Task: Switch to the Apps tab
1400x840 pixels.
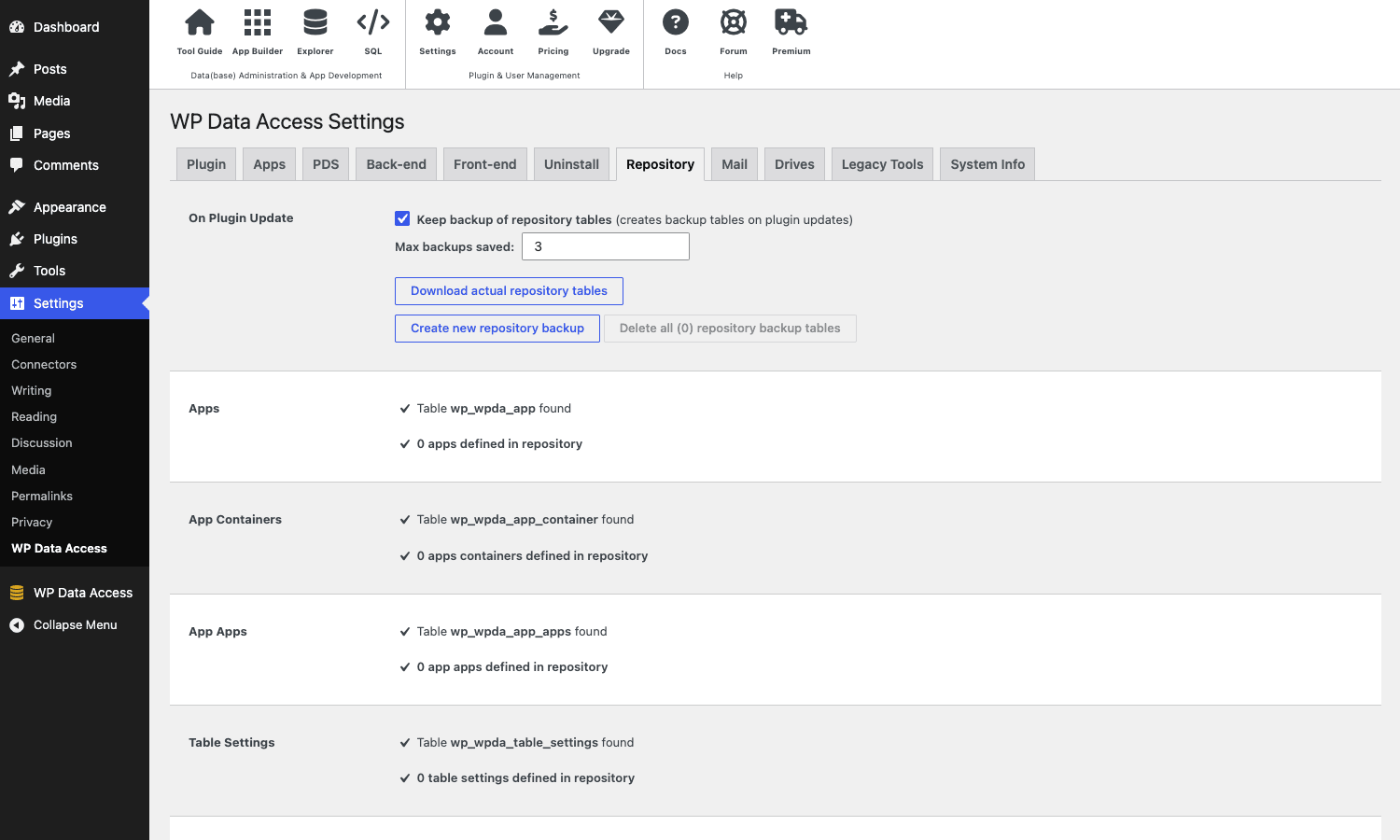Action: coord(270,164)
